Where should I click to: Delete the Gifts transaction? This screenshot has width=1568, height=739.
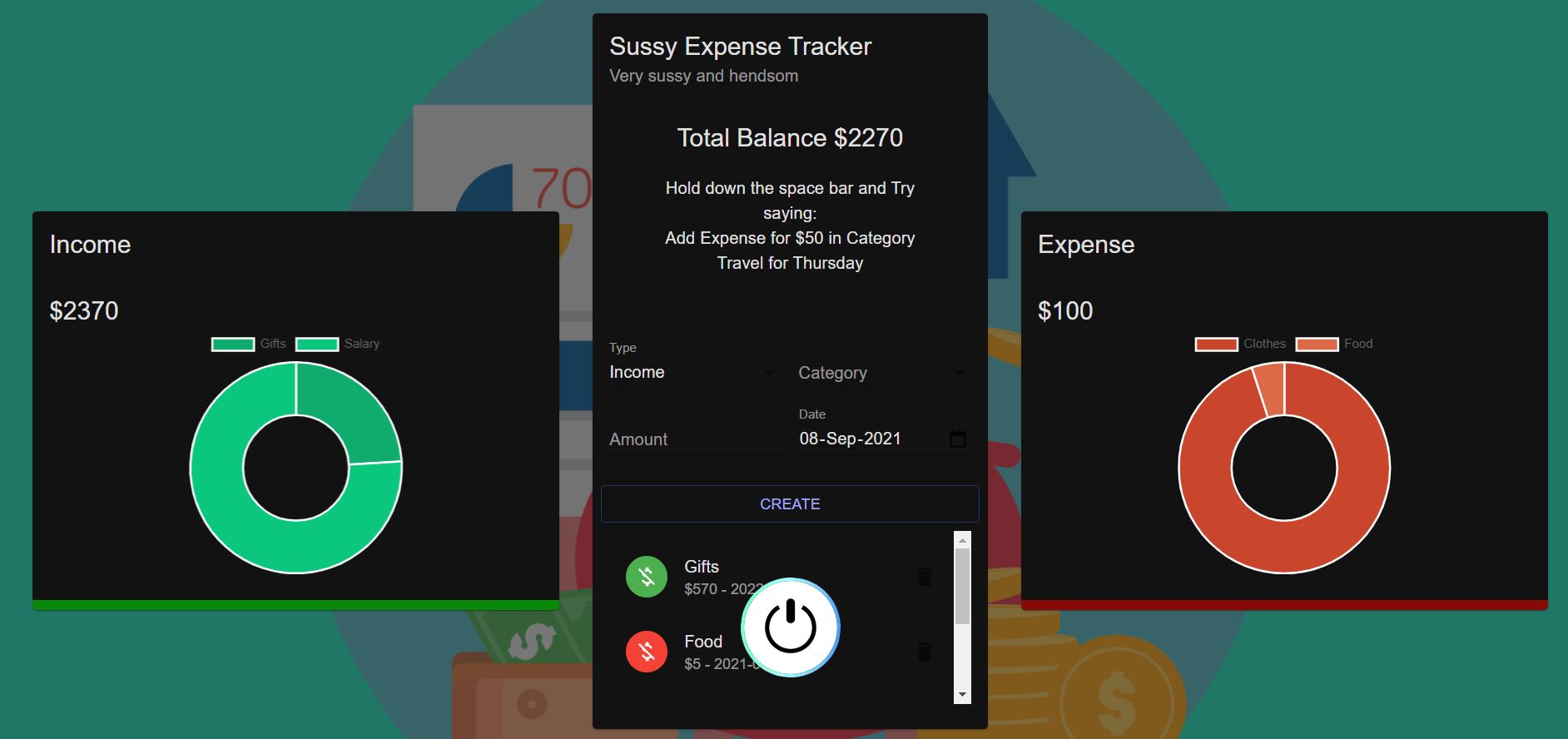coord(924,577)
